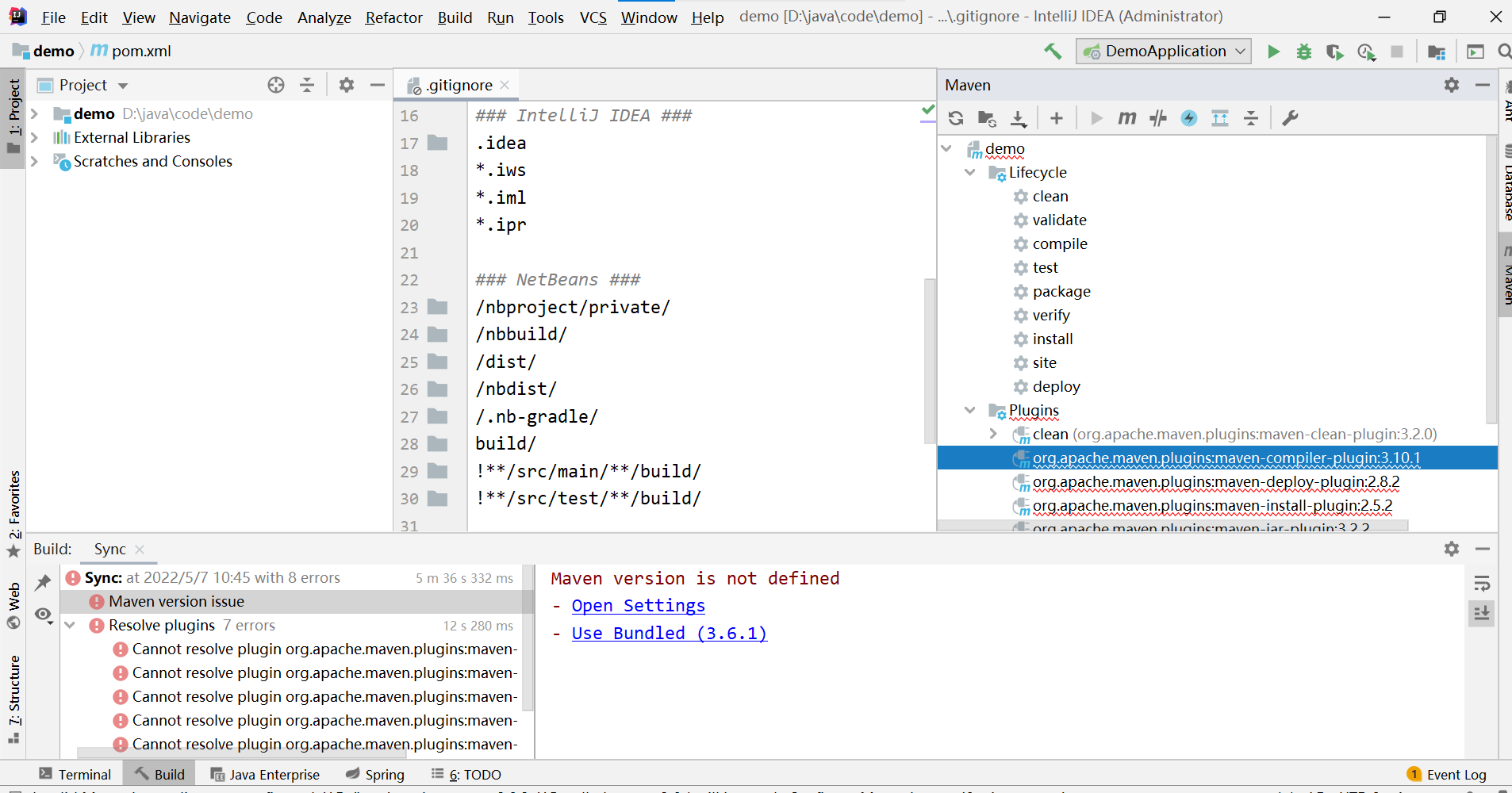
Task: Locate current file in Project panel
Action: coord(276,85)
